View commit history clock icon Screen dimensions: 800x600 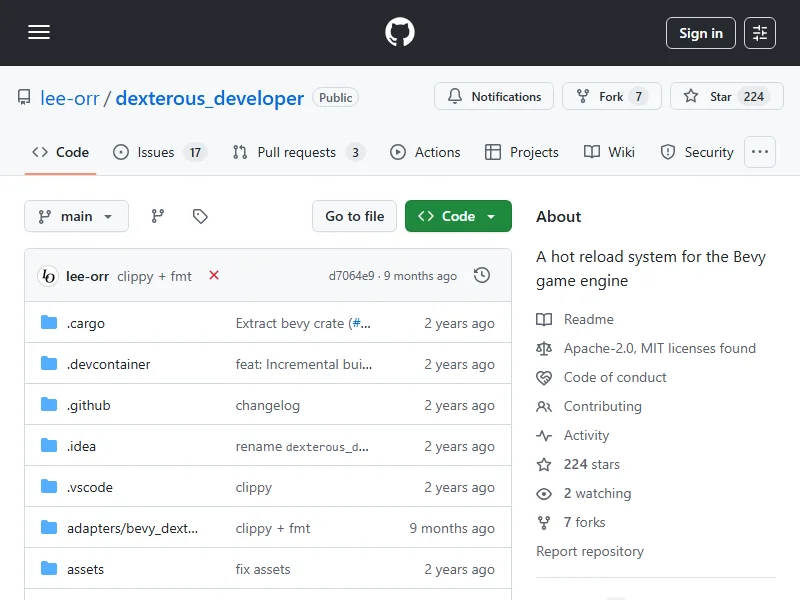(482, 275)
